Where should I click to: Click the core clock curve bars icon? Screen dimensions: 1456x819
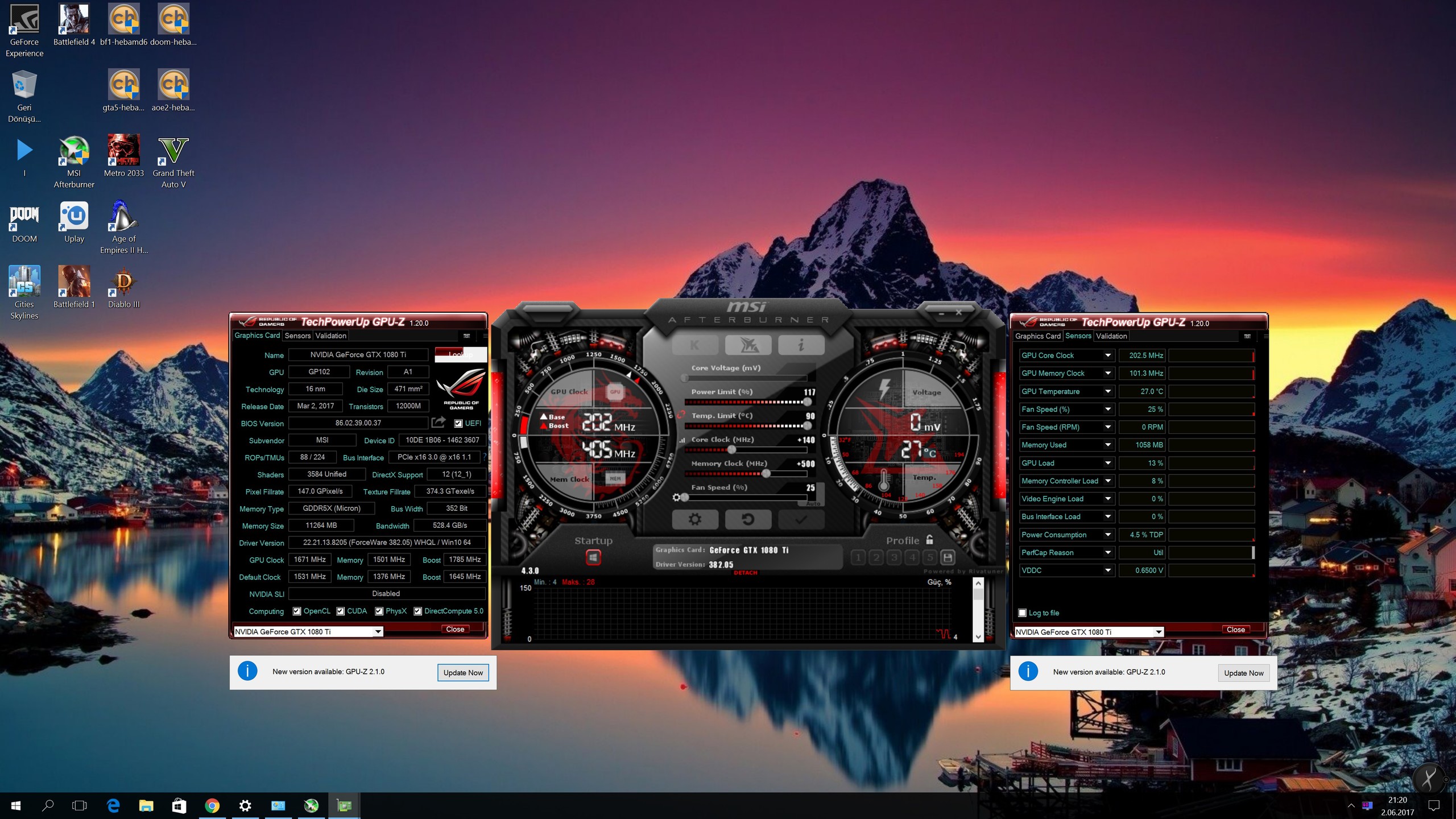click(682, 440)
